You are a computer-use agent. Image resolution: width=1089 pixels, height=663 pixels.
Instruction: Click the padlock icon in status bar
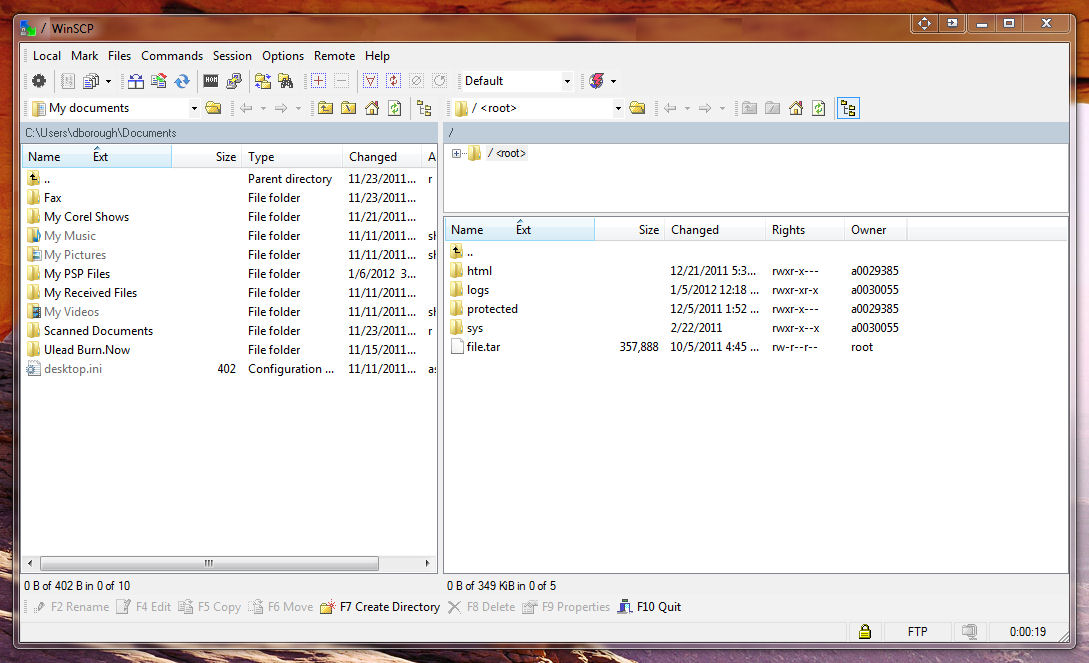click(865, 632)
